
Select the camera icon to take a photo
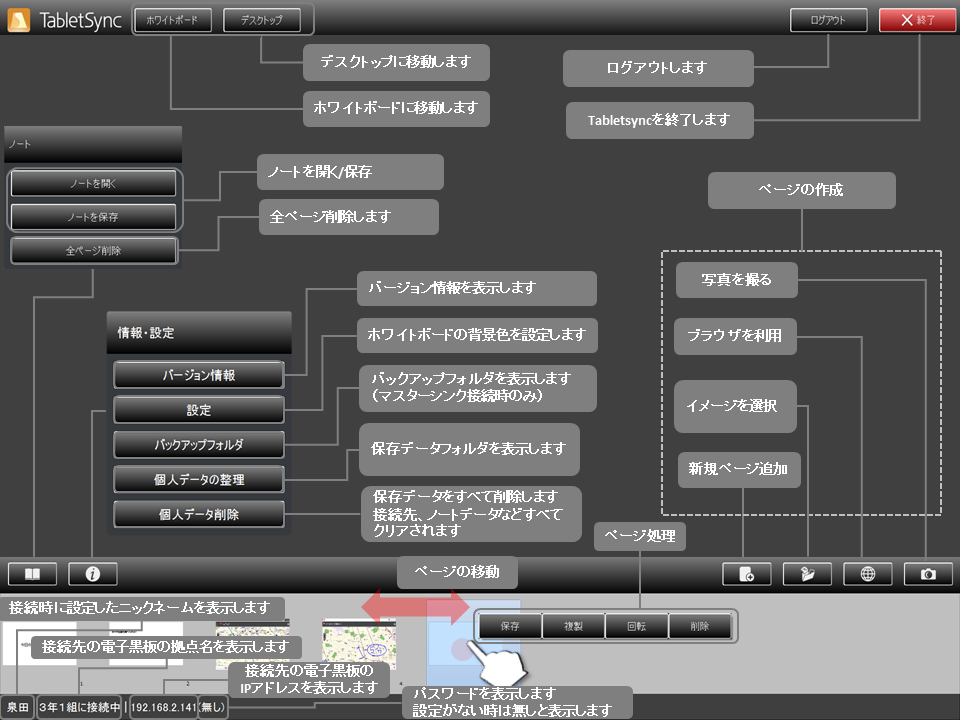[x=927, y=573]
